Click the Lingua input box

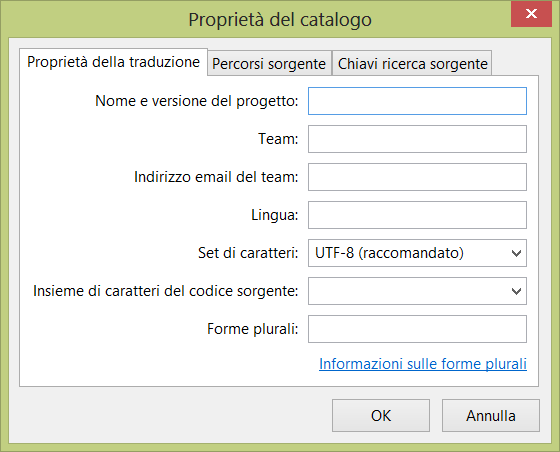click(x=417, y=215)
